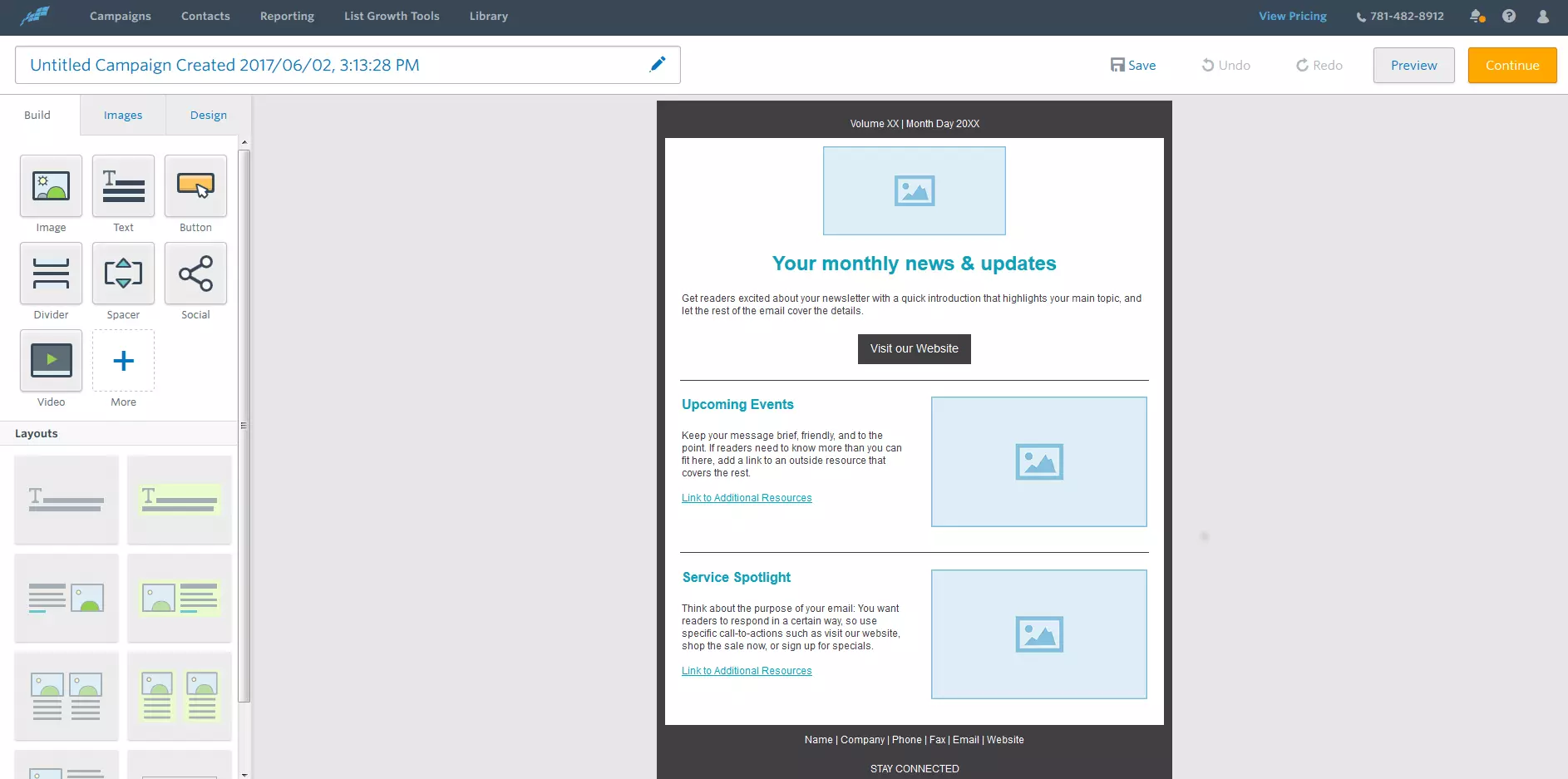Select the Social block icon
The width and height of the screenshot is (1568, 779).
click(195, 274)
